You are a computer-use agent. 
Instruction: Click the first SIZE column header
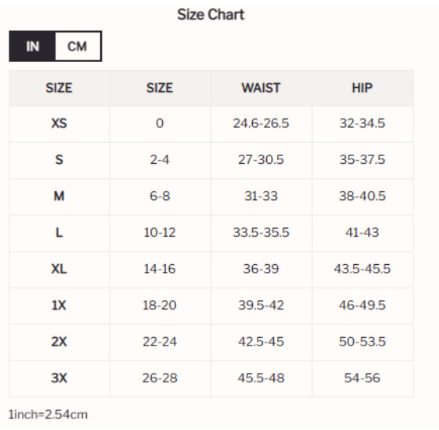59,88
